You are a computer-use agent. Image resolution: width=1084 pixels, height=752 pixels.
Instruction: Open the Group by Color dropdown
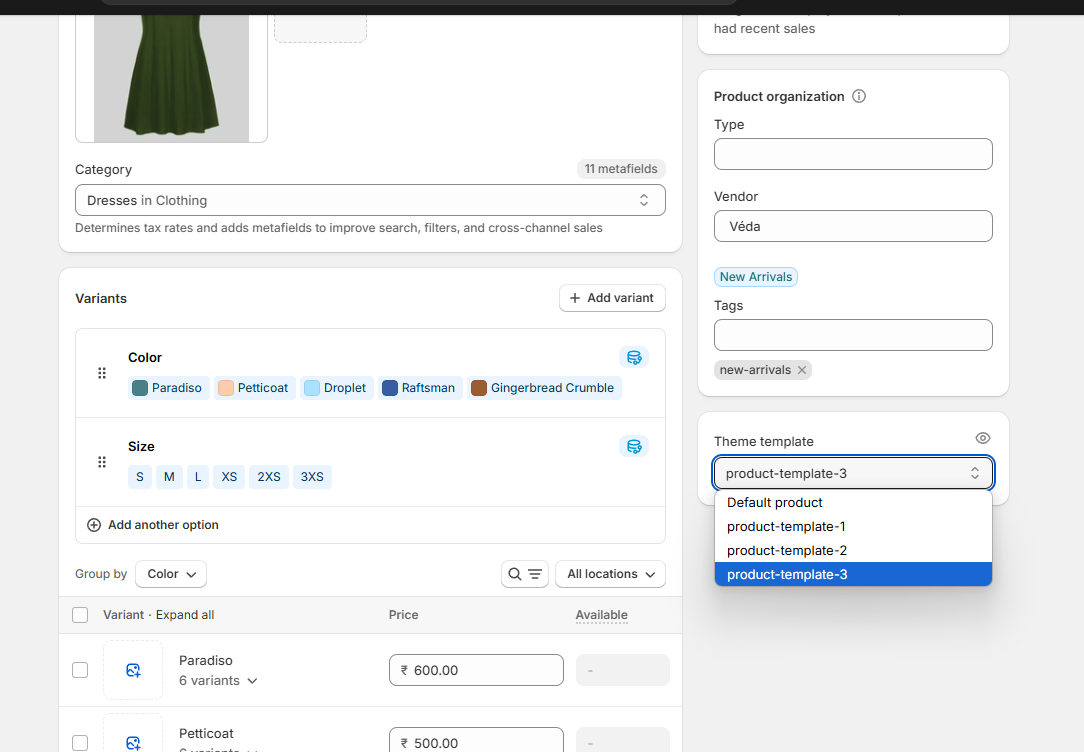point(170,574)
